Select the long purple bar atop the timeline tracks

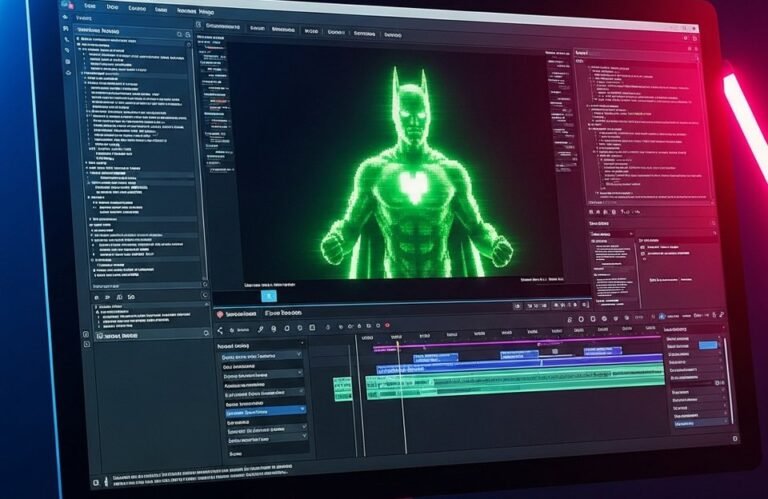[517, 343]
